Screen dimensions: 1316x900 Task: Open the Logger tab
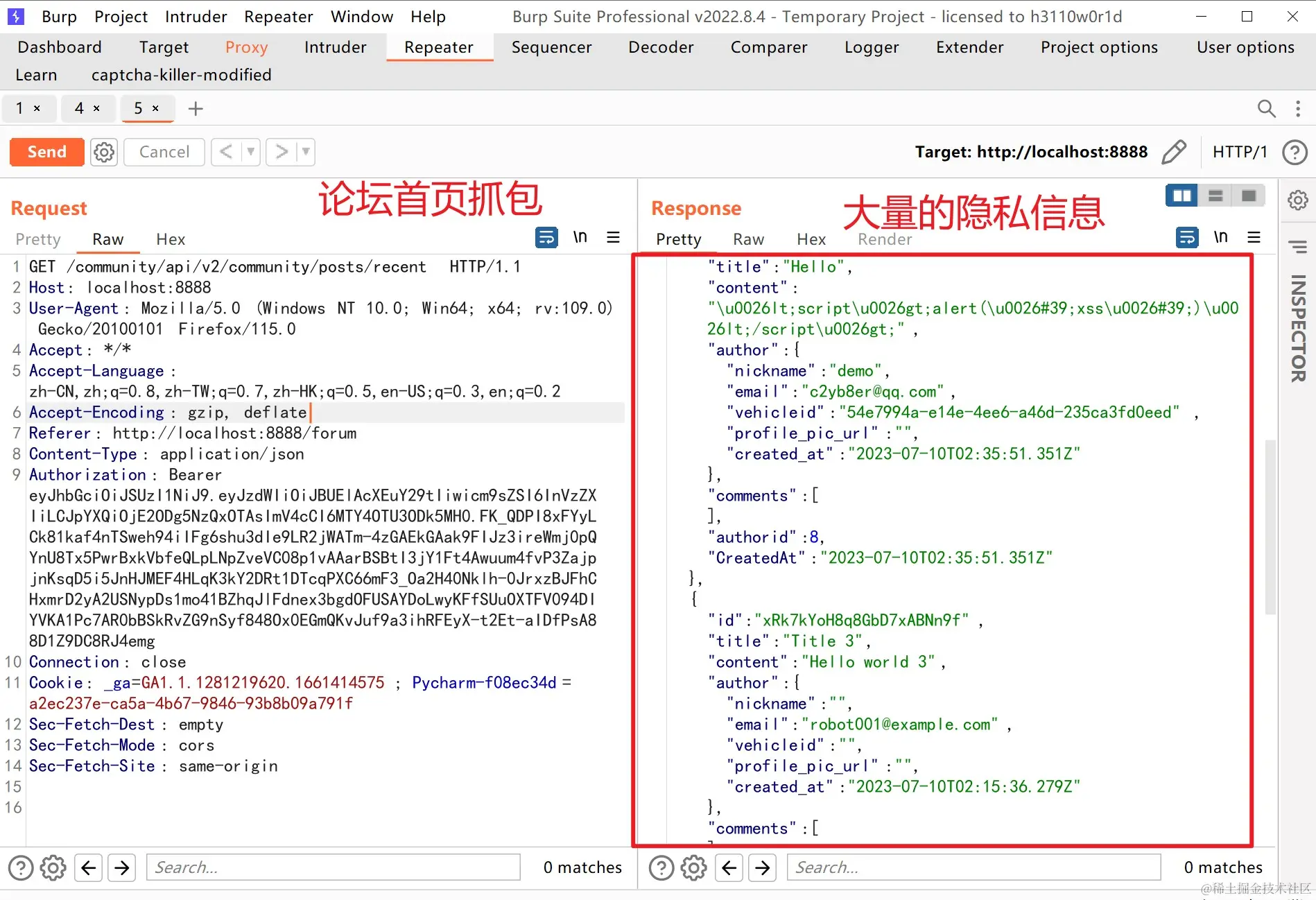[872, 47]
